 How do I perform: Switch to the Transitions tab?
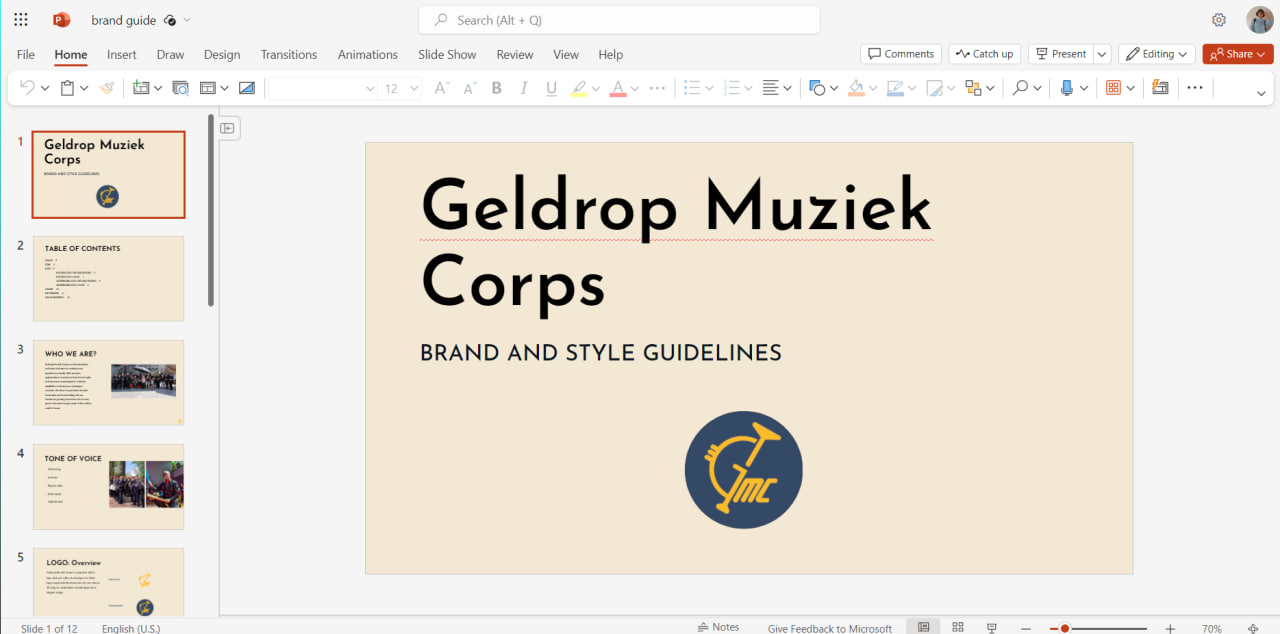(288, 54)
